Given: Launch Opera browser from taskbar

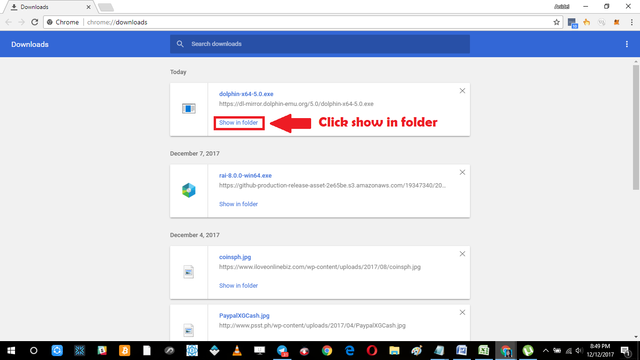Looking at the screenshot, I should tap(371, 351).
